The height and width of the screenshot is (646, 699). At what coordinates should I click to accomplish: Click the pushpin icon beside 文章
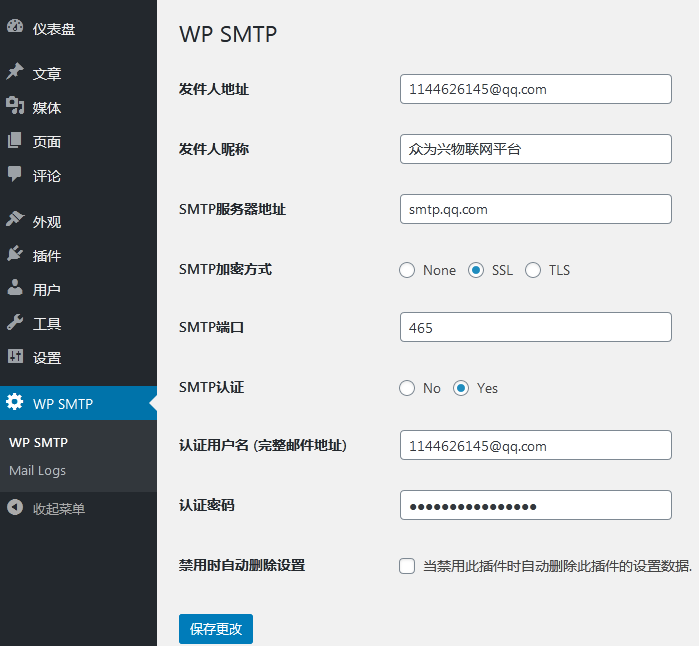(15, 71)
